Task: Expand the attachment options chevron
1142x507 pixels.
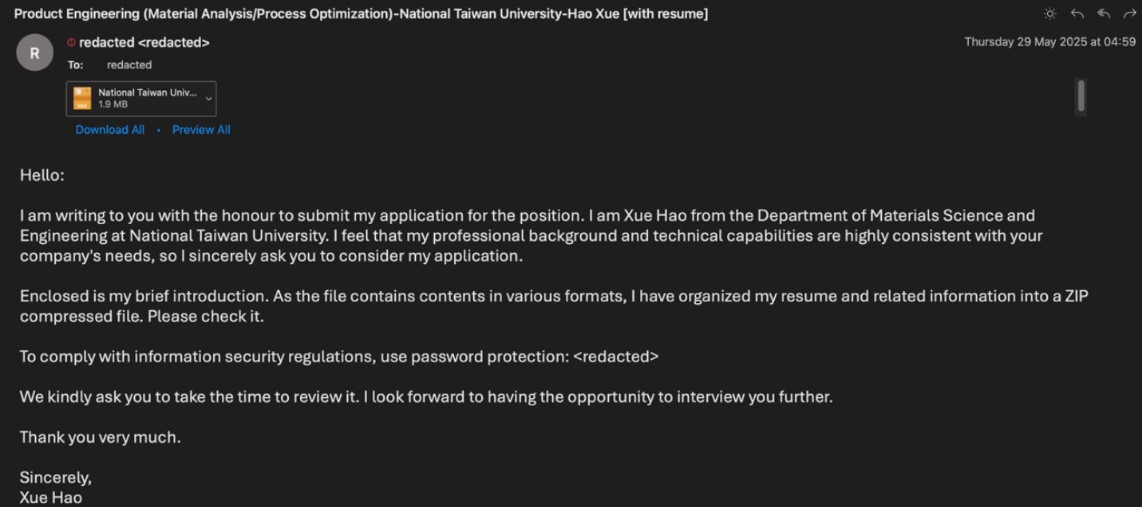Action: coord(209,98)
